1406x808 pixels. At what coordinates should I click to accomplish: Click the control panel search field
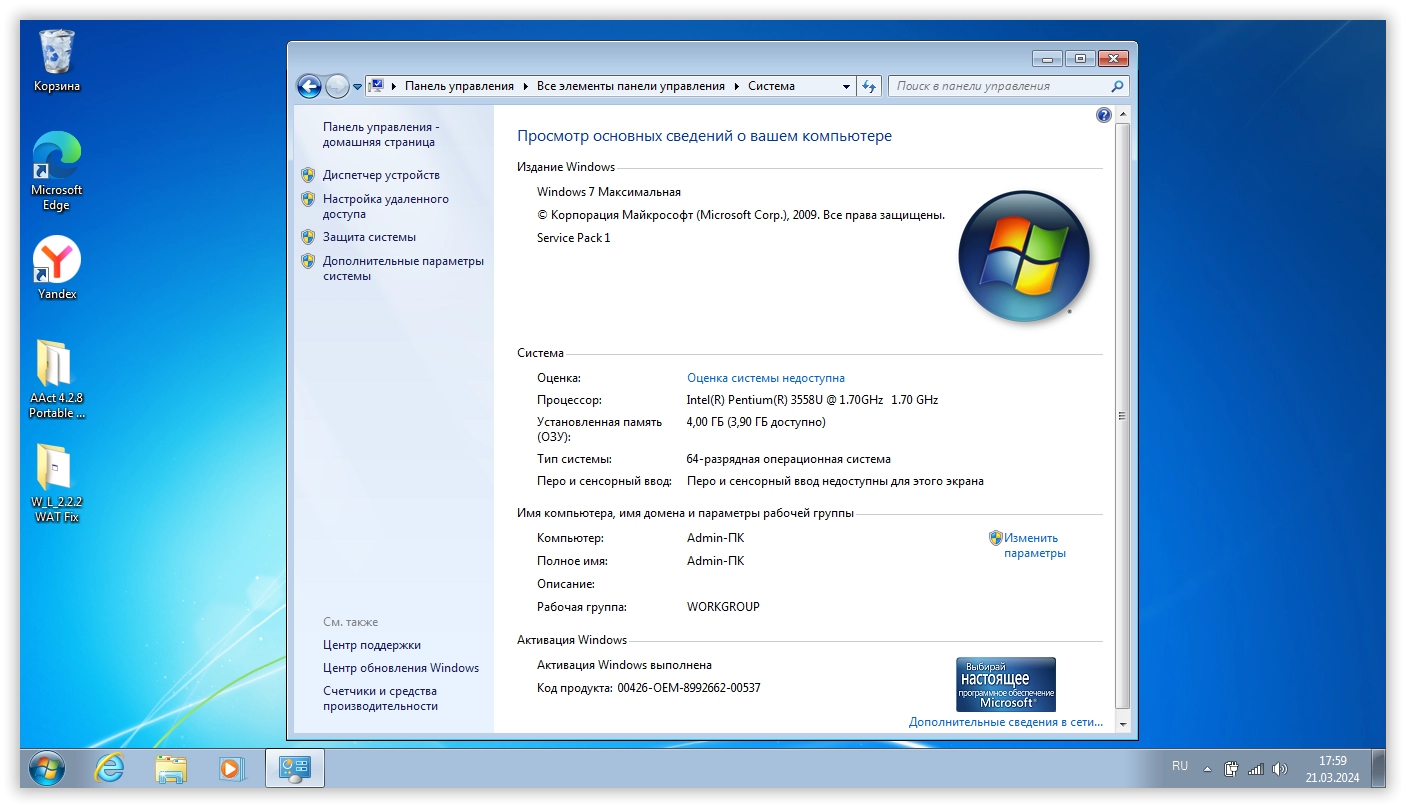[x=1000, y=86]
